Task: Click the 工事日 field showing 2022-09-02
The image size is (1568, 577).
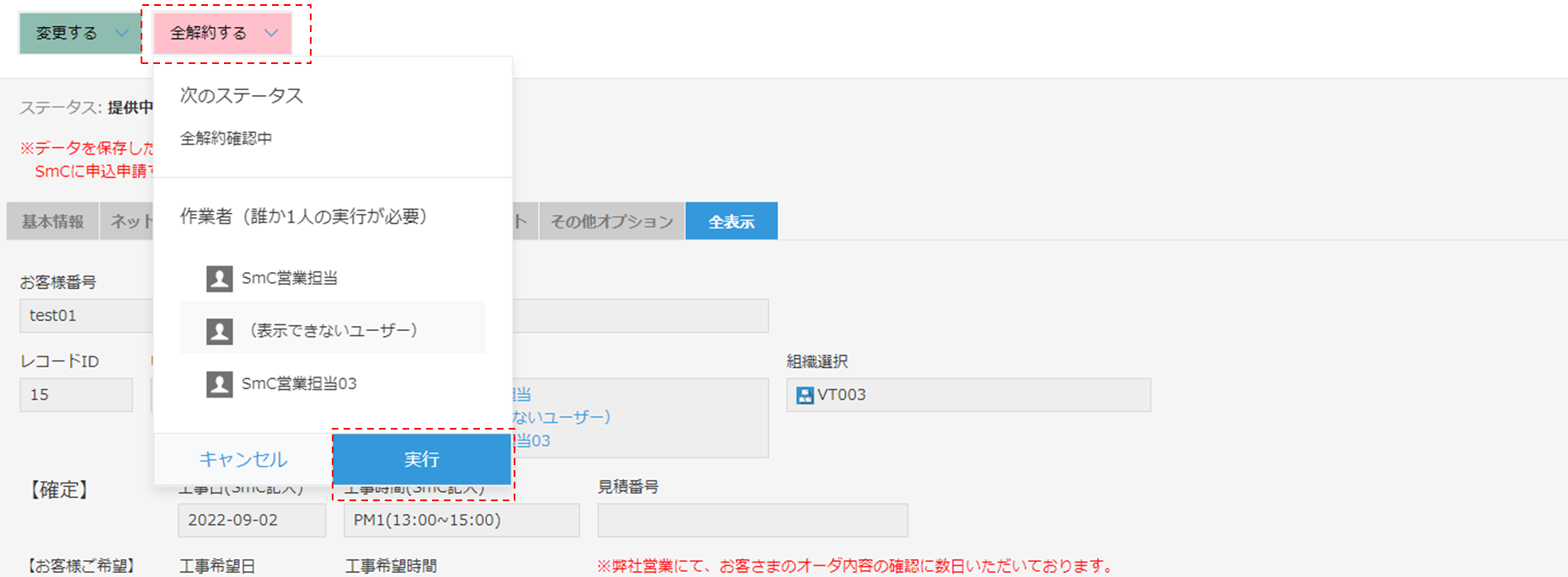Action: point(252,521)
